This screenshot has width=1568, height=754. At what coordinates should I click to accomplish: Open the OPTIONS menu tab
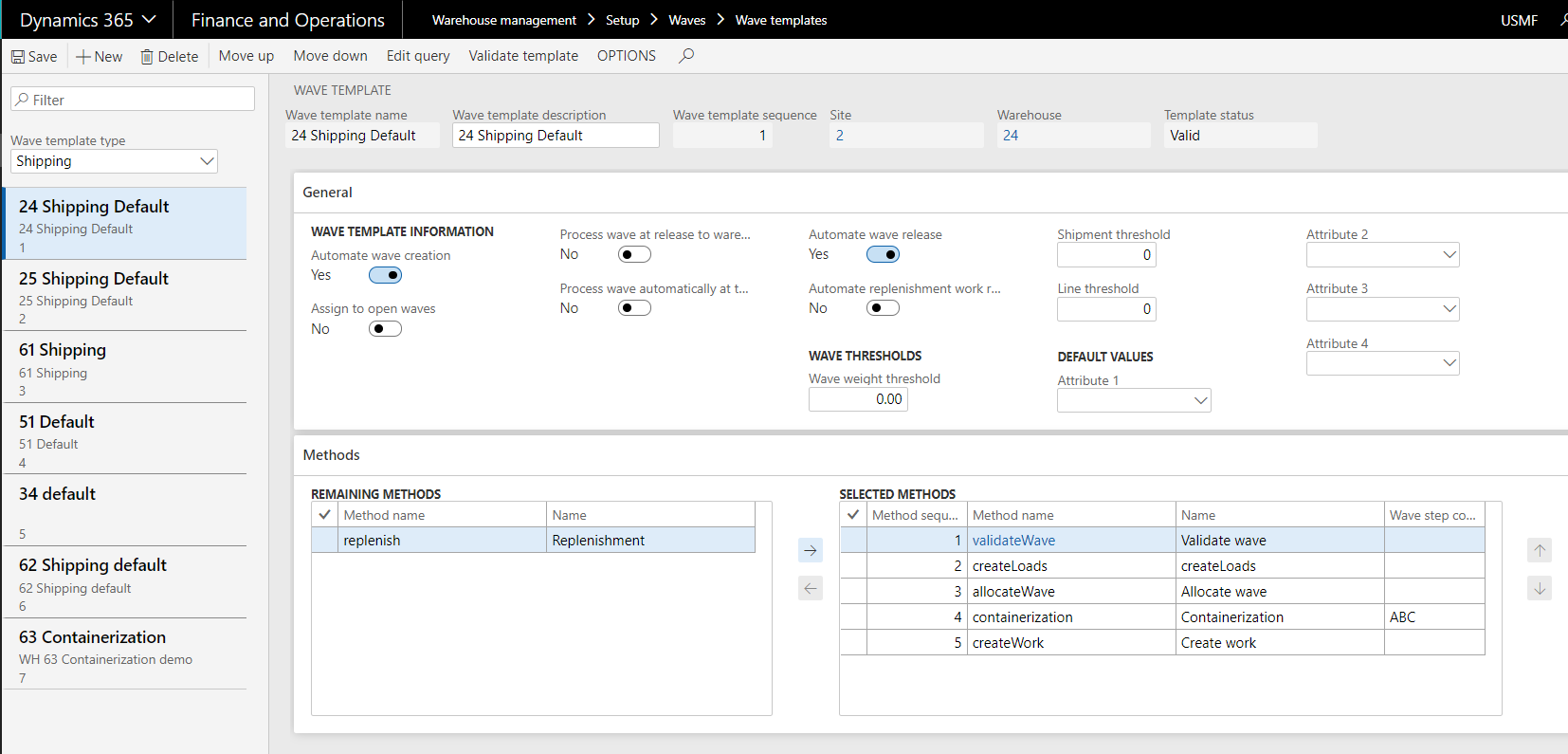(x=626, y=56)
